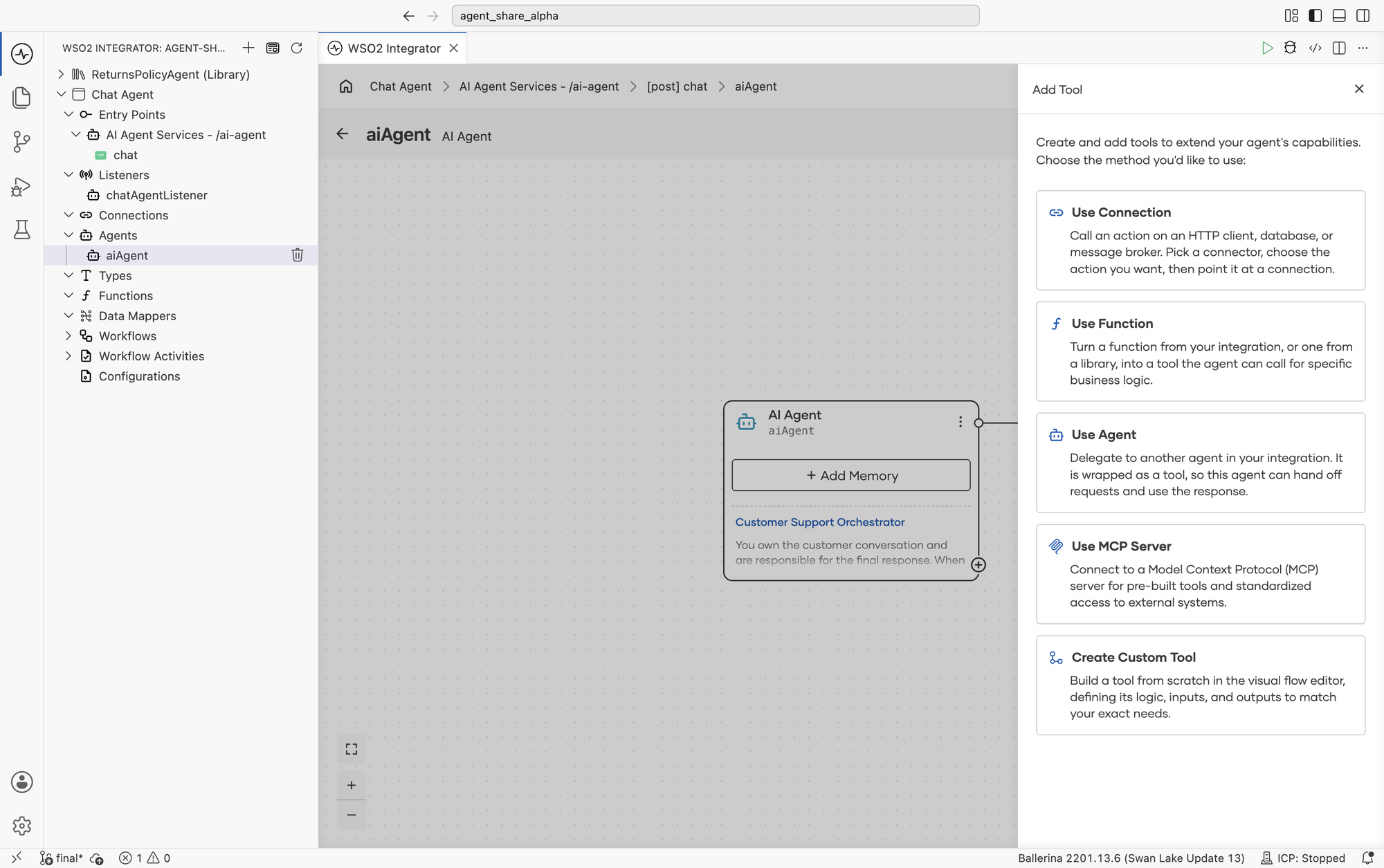Click the aiAgent breadcrumb item
The image size is (1384, 868).
(x=756, y=86)
